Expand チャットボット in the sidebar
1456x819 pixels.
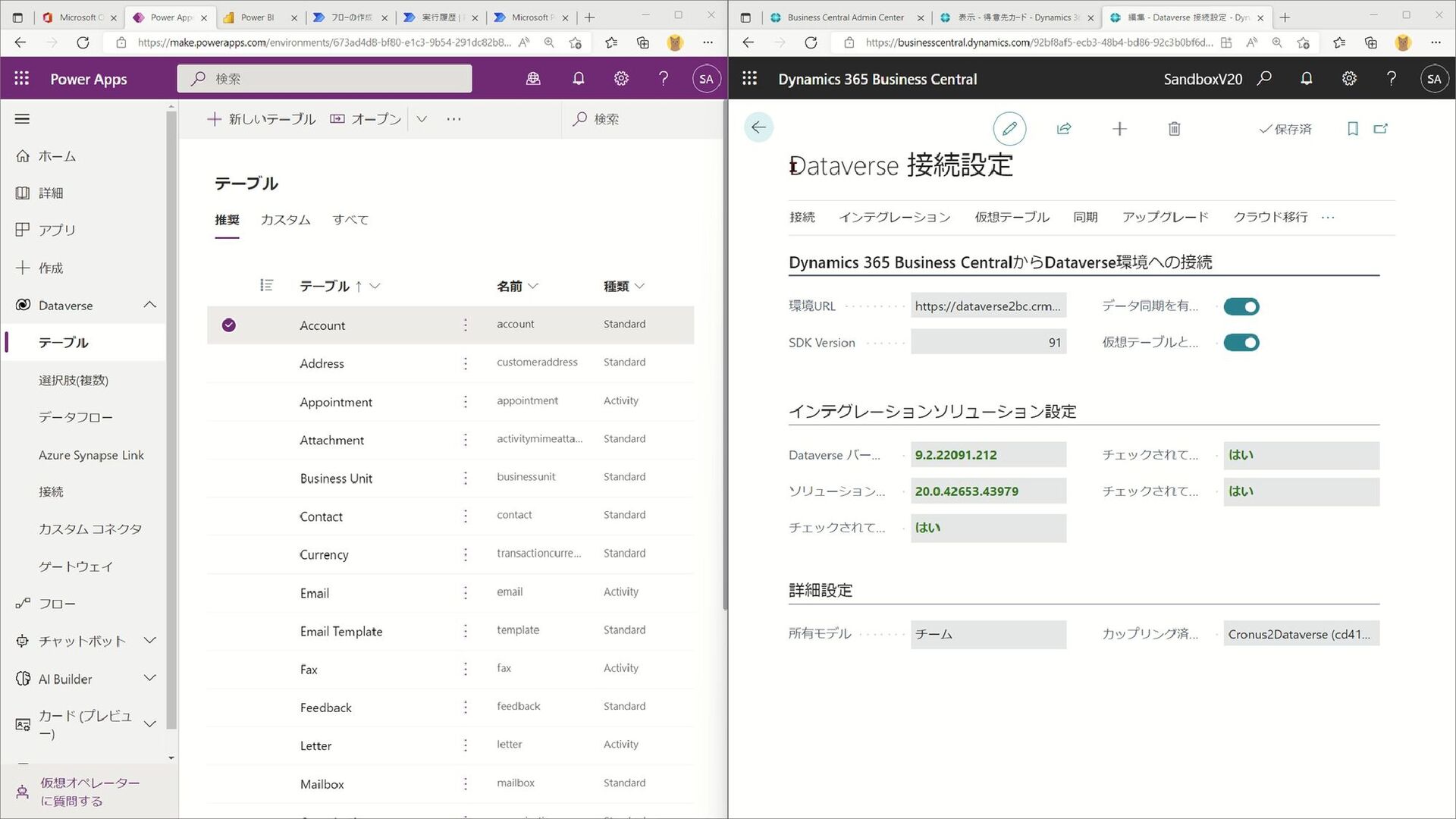tap(150, 641)
